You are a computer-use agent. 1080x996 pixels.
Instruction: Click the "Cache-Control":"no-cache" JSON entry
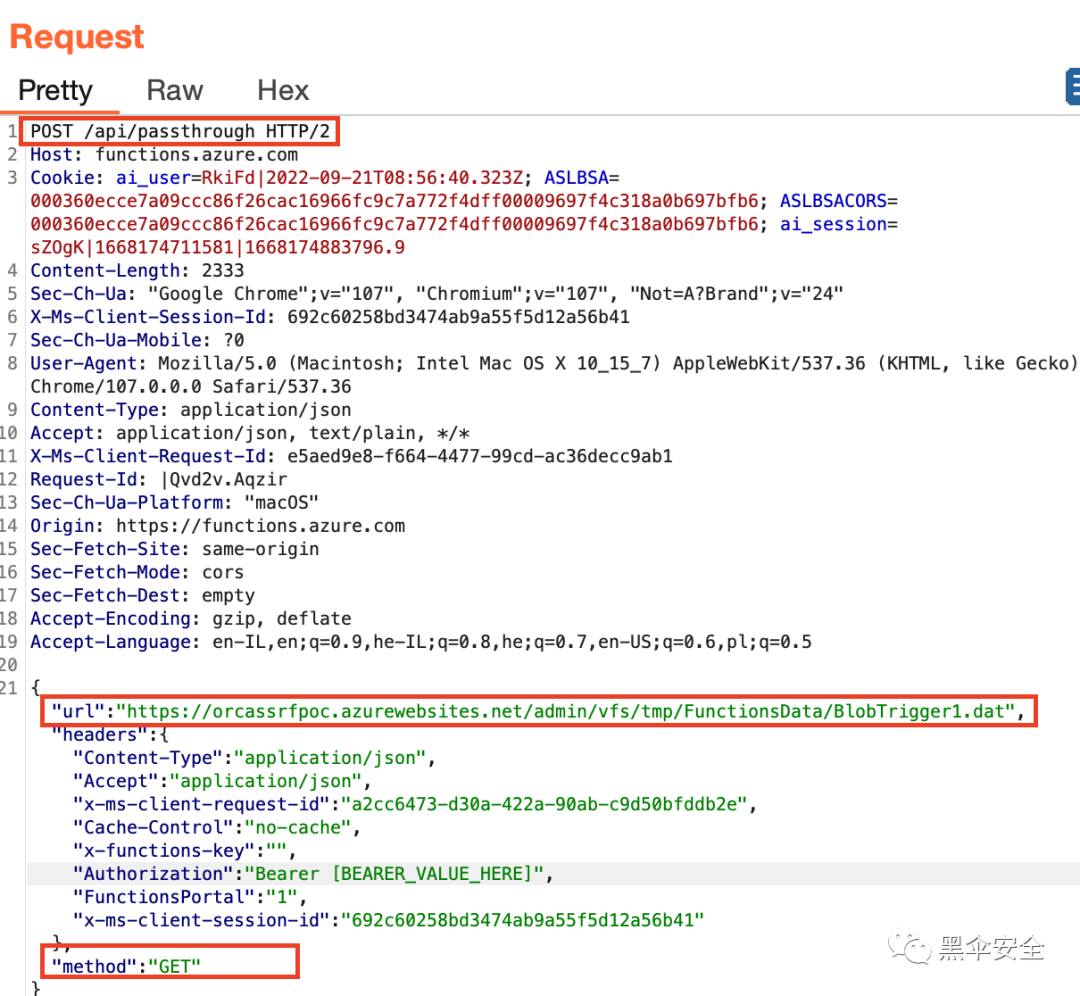[216, 828]
